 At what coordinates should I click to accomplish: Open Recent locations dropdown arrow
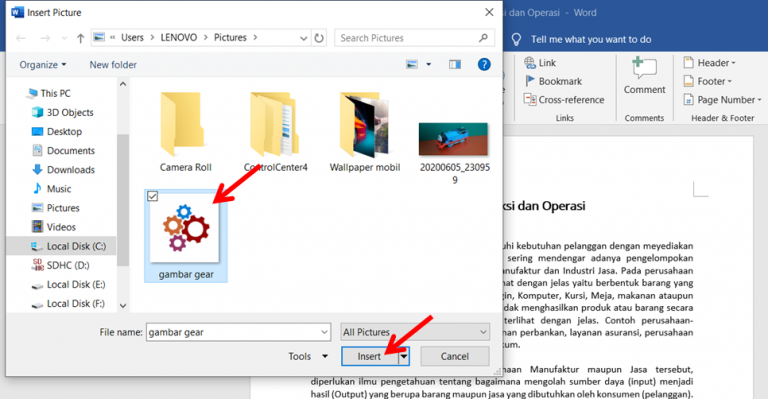64,38
